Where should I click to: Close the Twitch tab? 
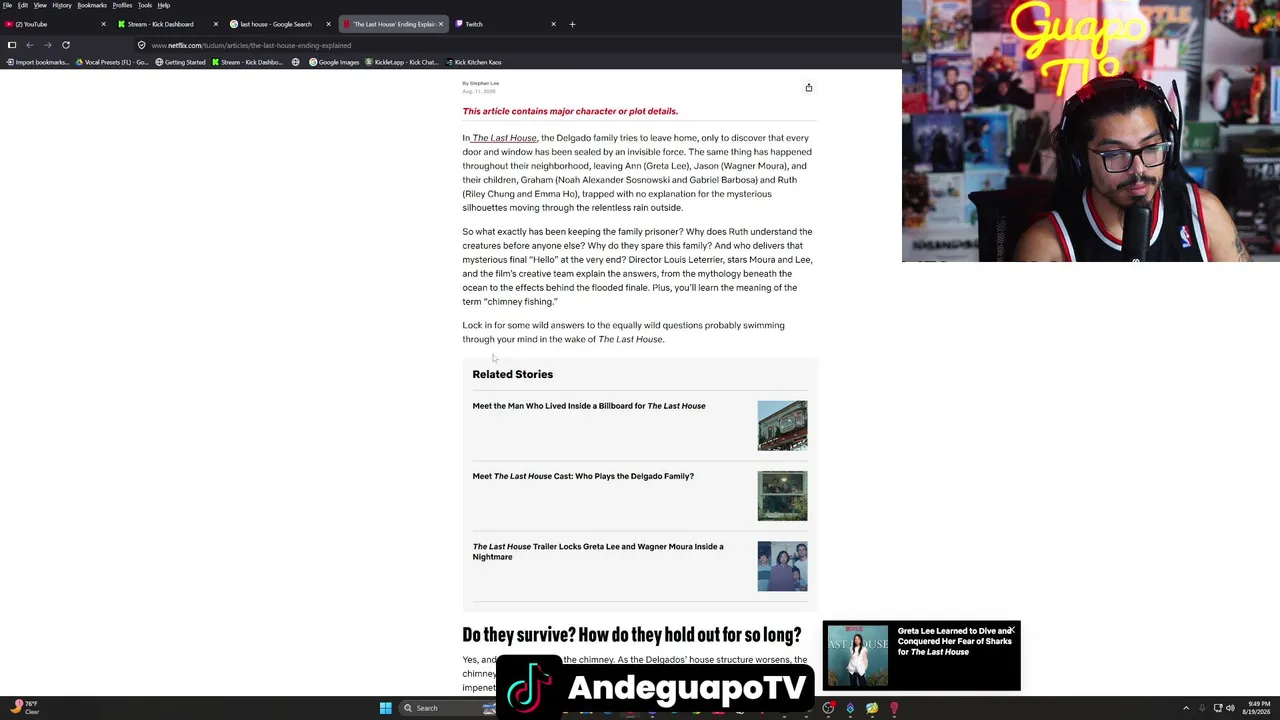(553, 24)
